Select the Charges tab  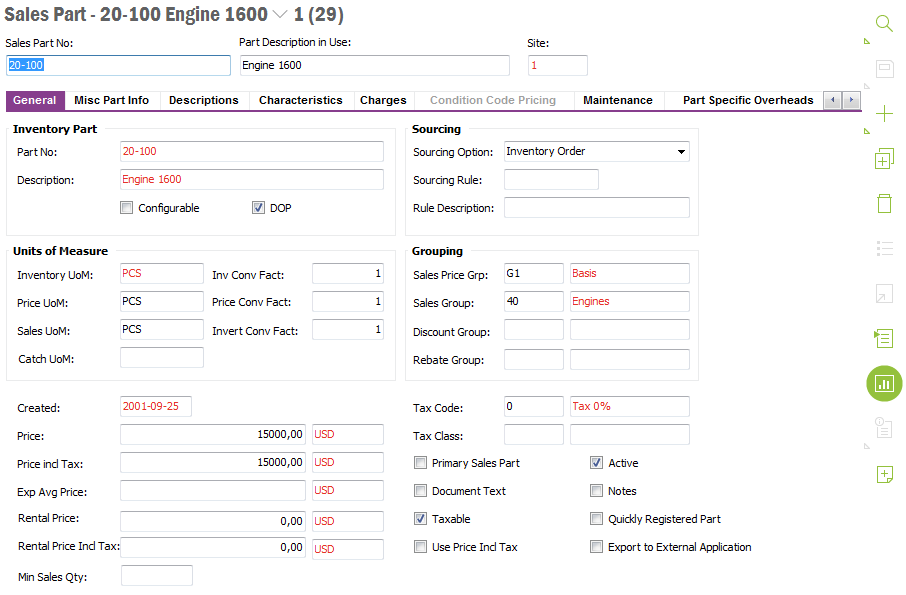(x=383, y=100)
